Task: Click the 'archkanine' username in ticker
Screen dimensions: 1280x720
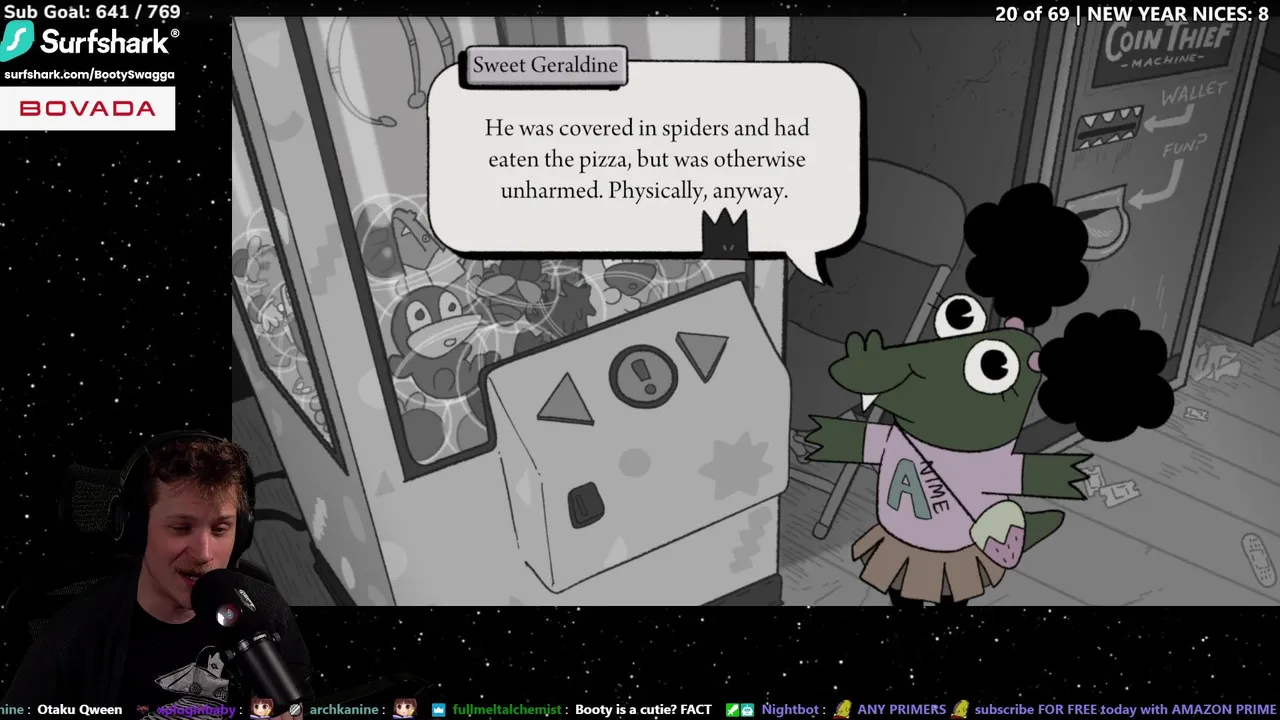Action: point(343,710)
